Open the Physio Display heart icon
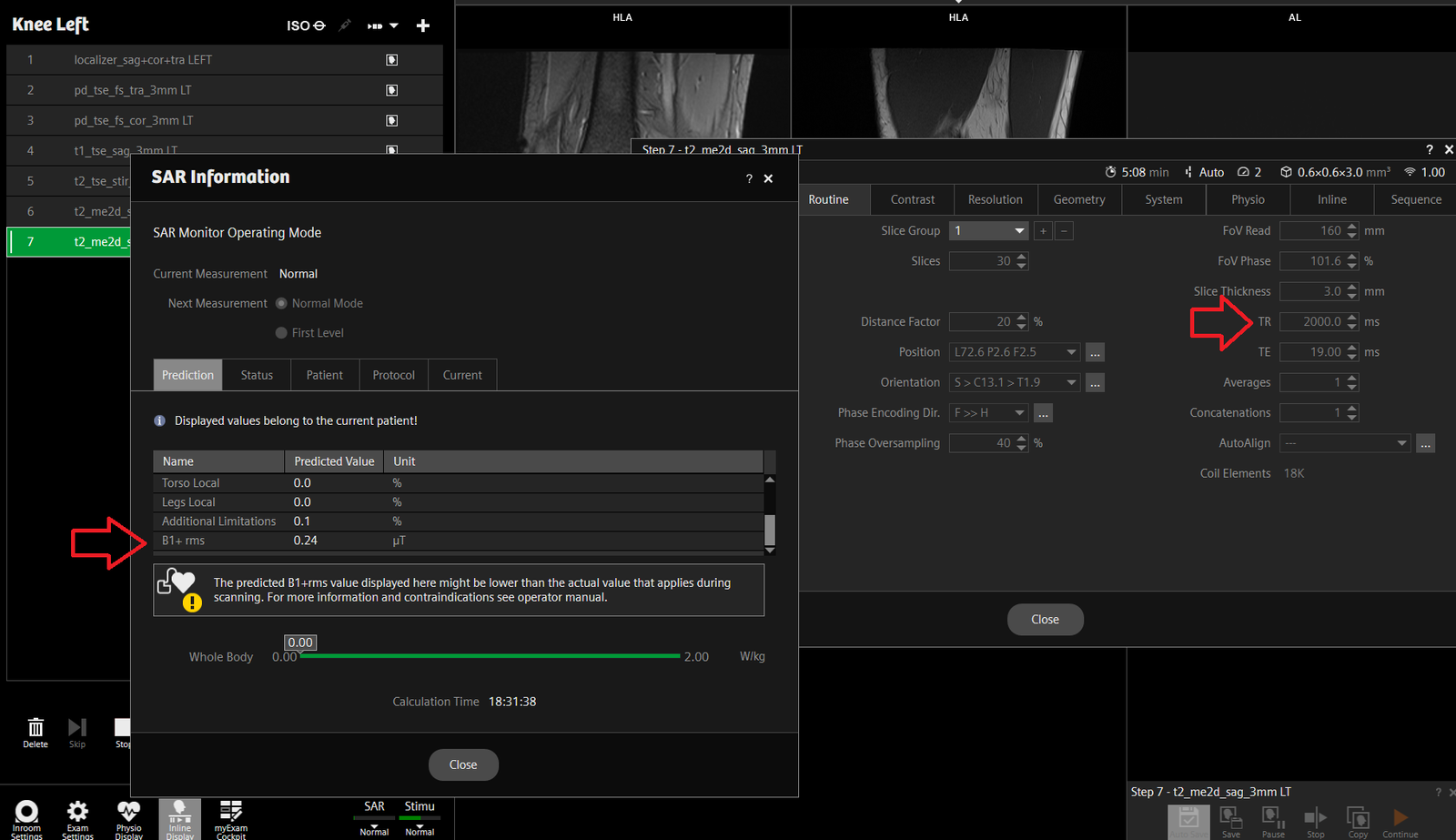This screenshot has width=1456, height=840. (128, 816)
